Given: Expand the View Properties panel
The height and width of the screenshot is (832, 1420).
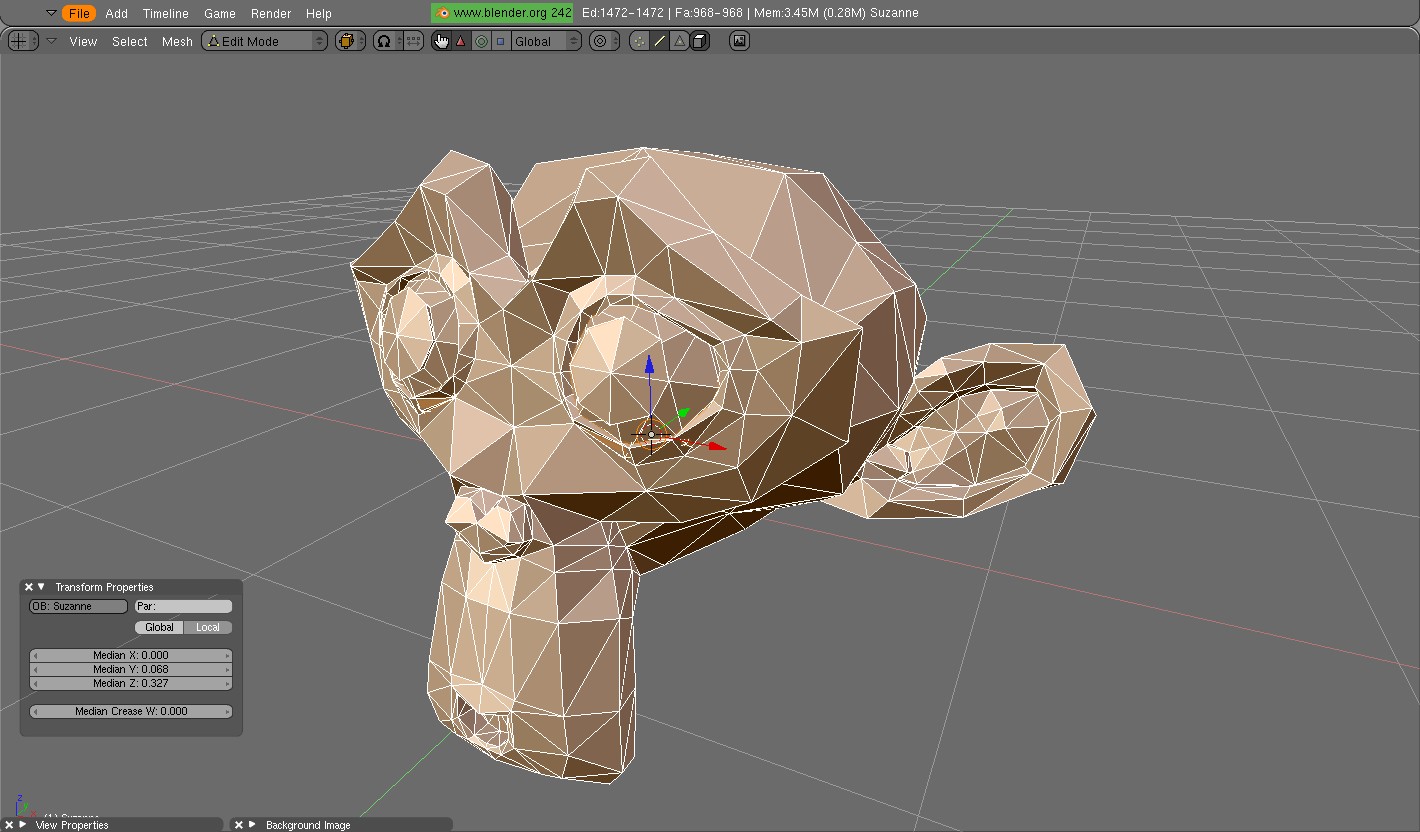Looking at the screenshot, I should 22,825.
